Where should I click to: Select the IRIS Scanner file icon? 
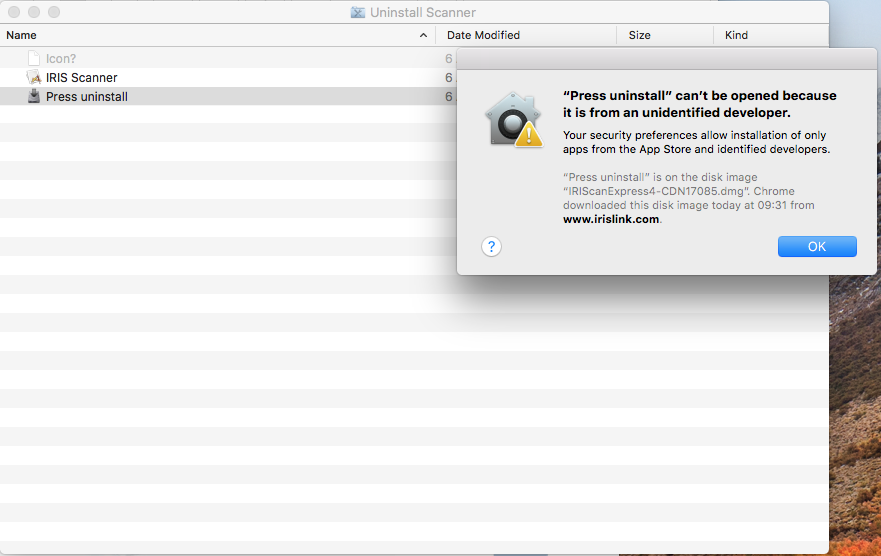(x=34, y=77)
